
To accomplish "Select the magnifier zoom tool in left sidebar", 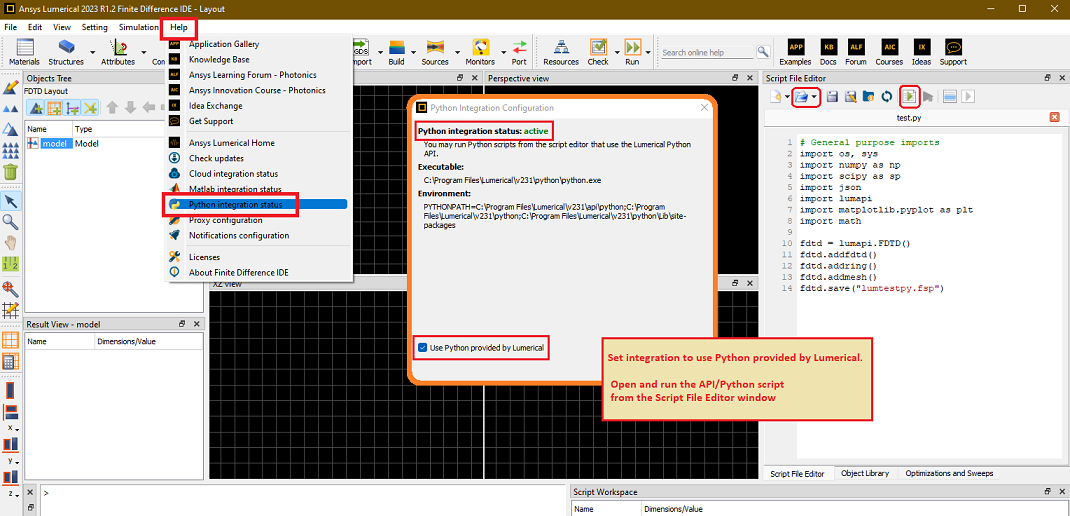I will point(11,222).
